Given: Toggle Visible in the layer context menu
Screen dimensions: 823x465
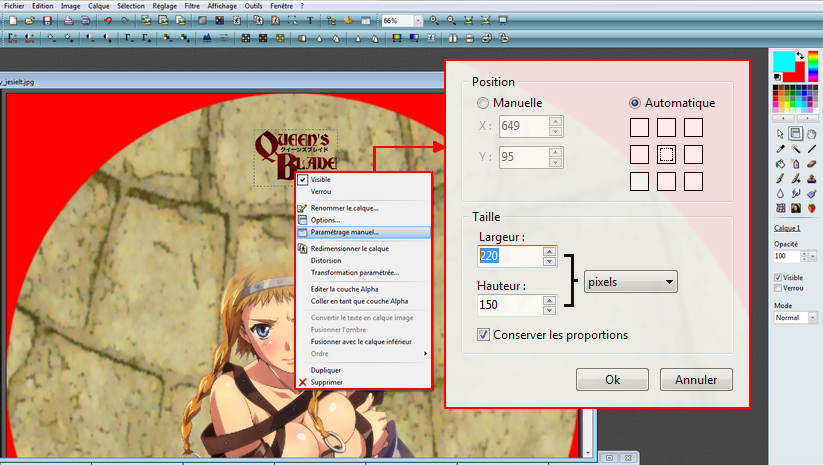Looking at the screenshot, I should pyautogui.click(x=363, y=179).
